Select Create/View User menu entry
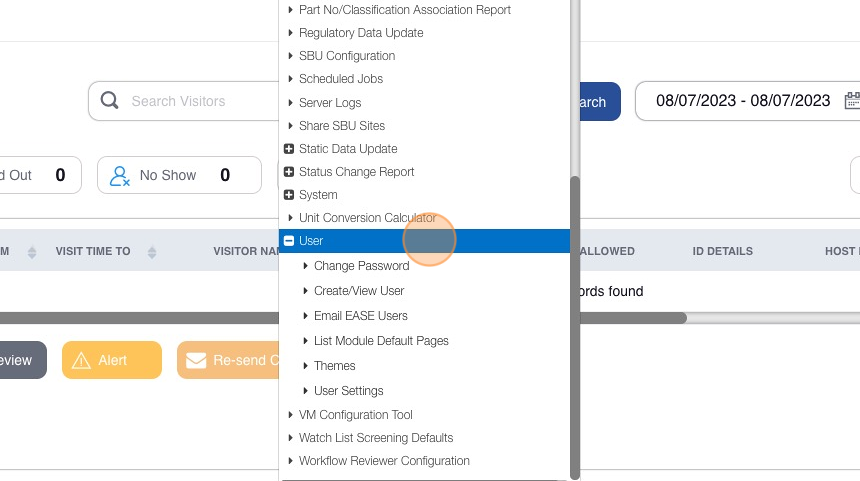 tap(359, 291)
